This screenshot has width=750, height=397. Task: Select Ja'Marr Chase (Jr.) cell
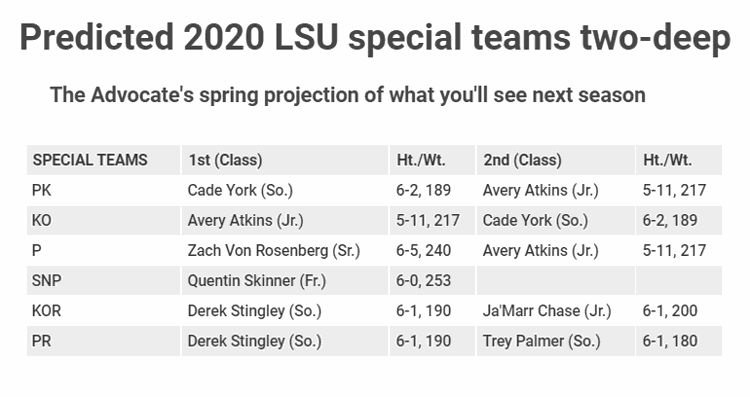547,311
